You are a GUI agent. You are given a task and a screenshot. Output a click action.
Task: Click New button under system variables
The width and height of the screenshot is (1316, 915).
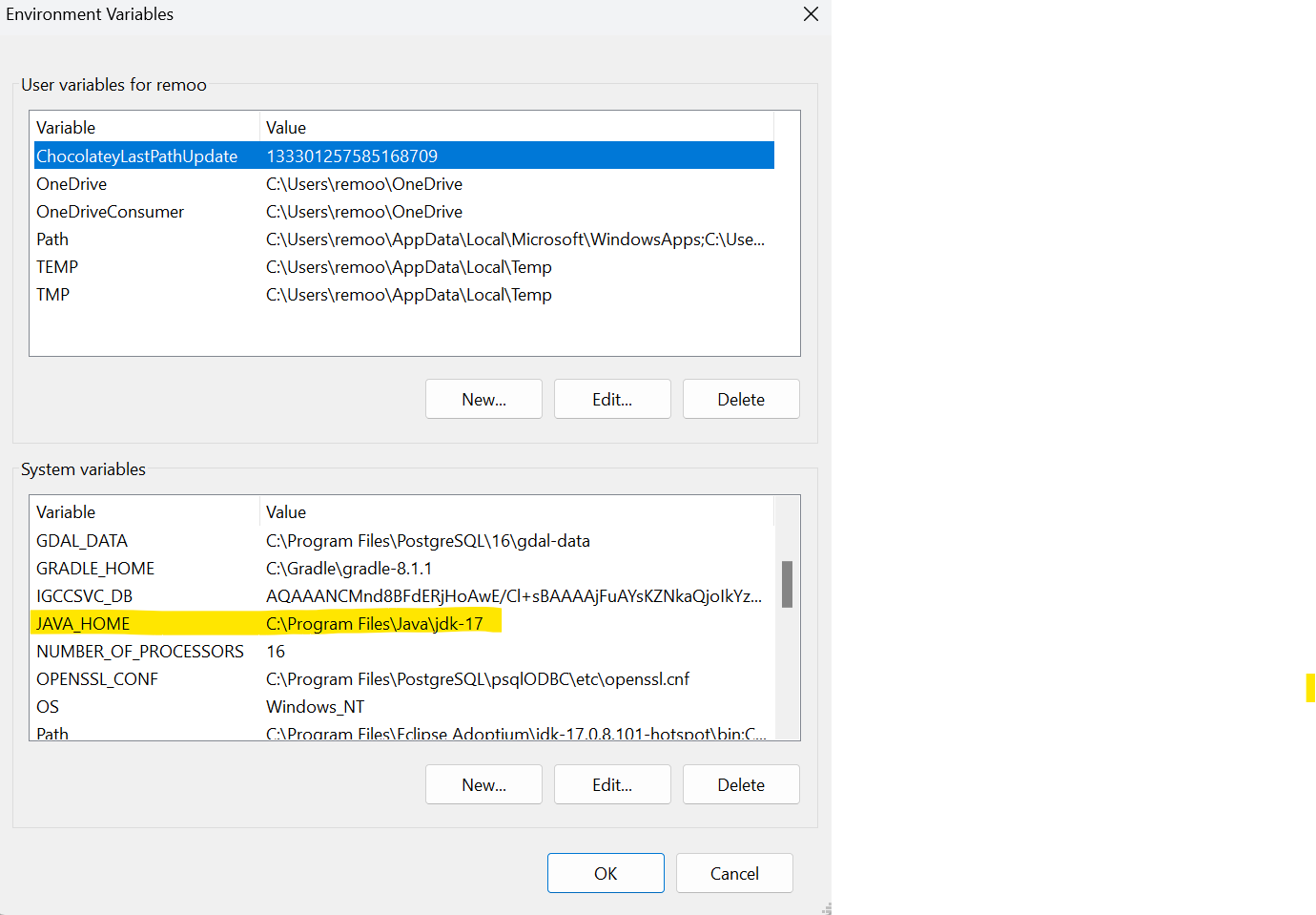pos(483,784)
